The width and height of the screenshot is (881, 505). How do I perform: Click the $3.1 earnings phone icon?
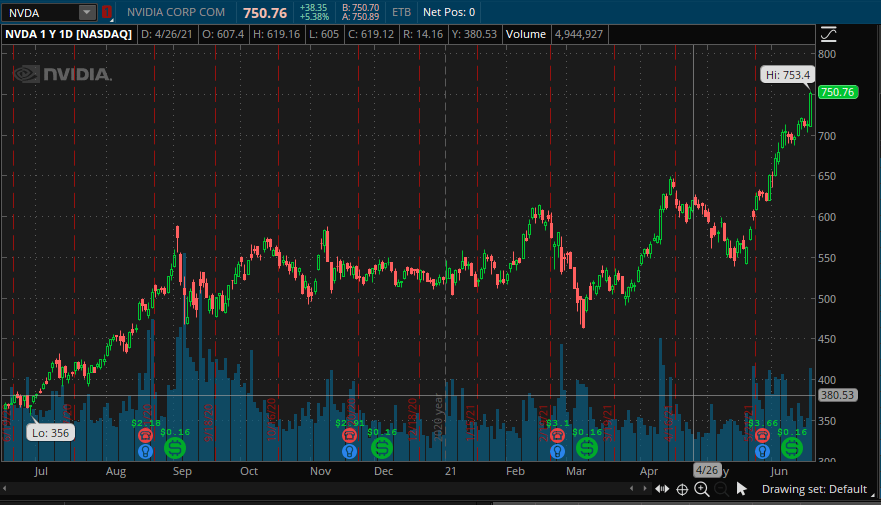[557, 435]
